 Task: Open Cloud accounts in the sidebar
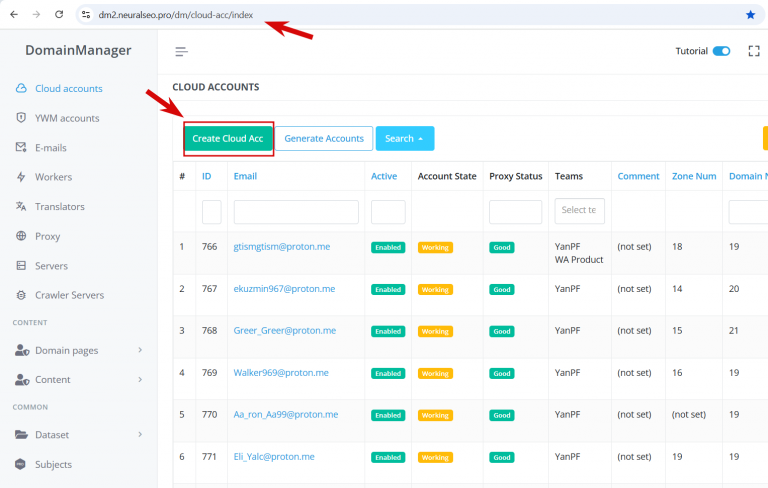[69, 89]
